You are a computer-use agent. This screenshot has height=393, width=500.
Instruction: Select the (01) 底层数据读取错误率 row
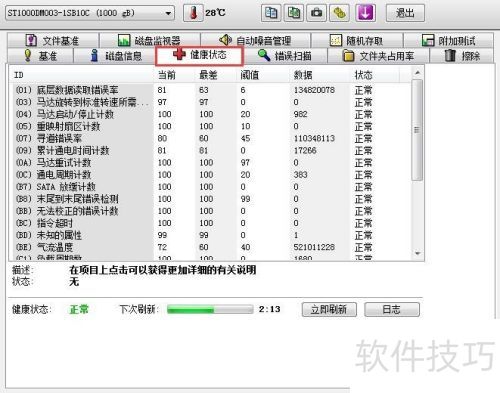(x=211, y=90)
